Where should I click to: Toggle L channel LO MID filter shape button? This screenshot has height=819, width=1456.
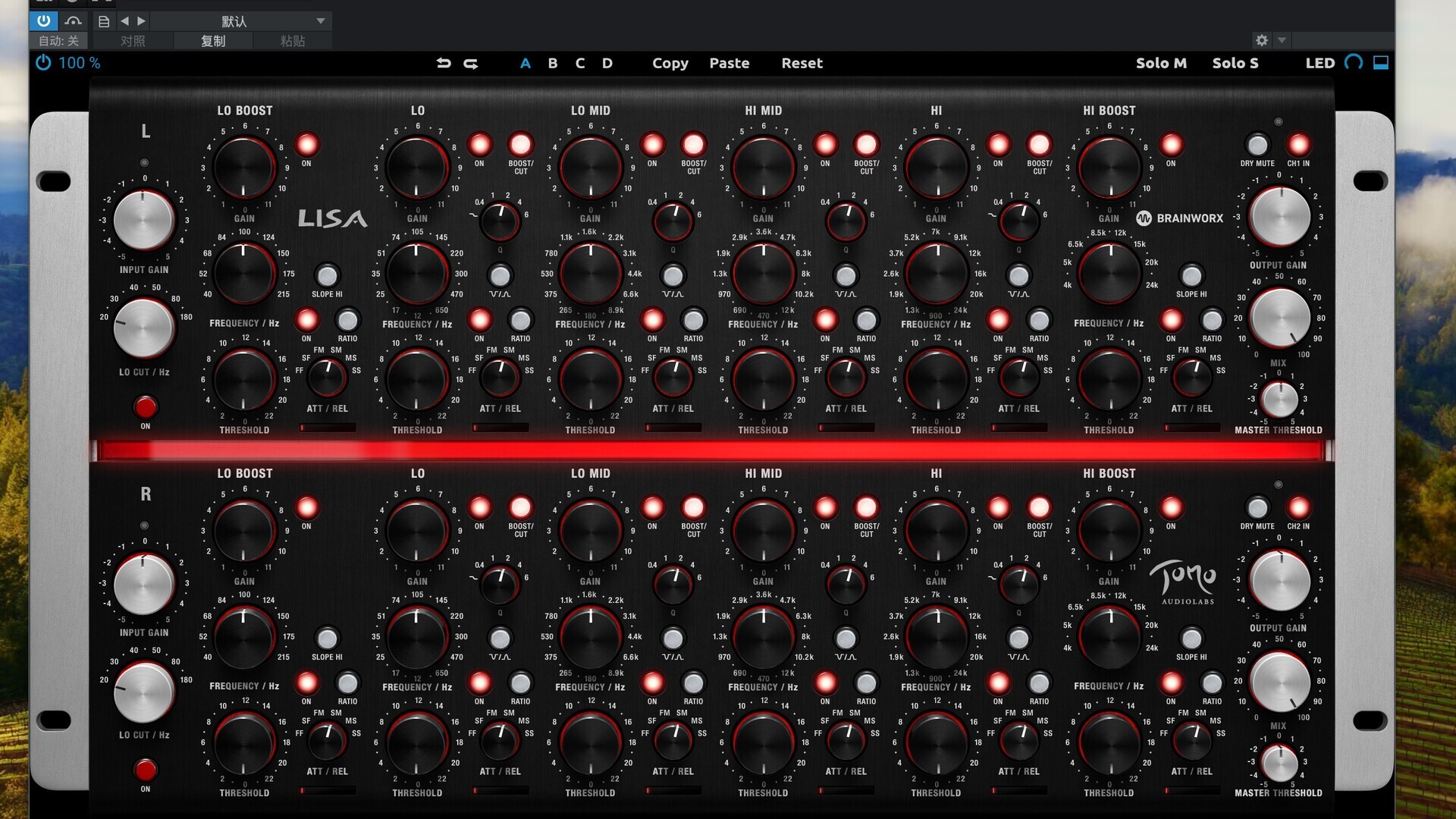[x=673, y=275]
